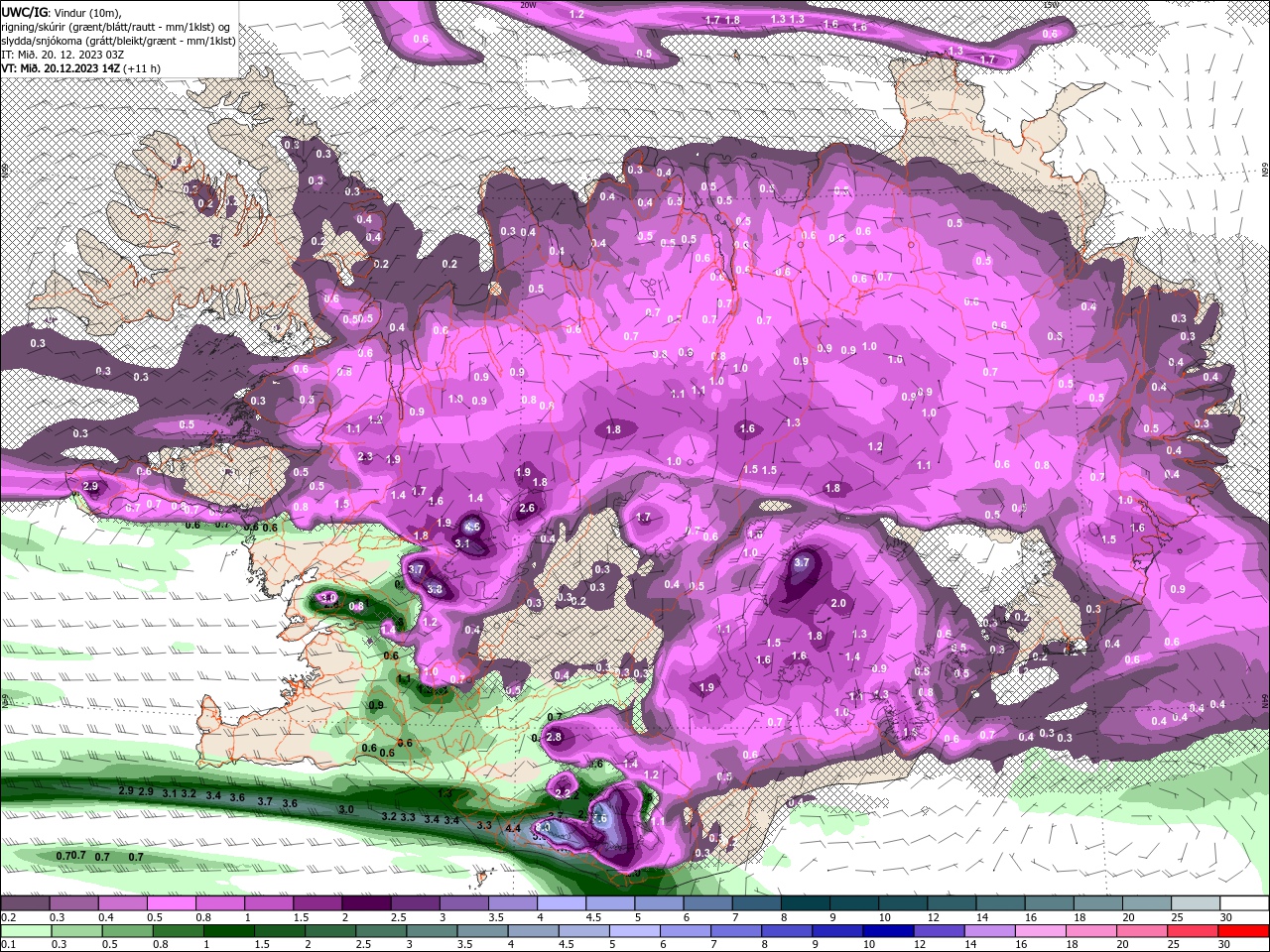This screenshot has height=952, width=1270.
Task: Click the '20W' longitude label at top
Action: point(528,4)
